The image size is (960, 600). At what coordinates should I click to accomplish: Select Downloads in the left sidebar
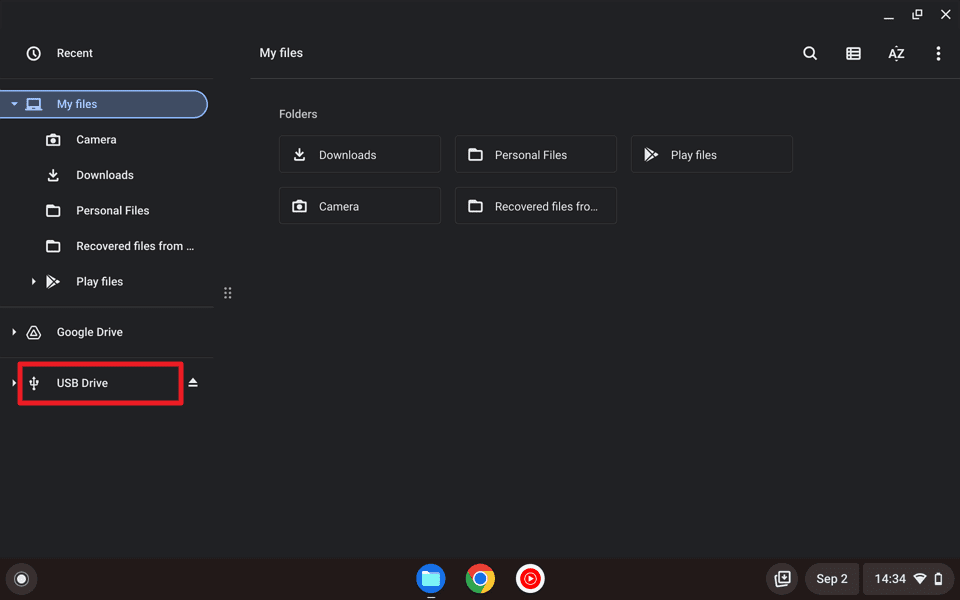(104, 175)
